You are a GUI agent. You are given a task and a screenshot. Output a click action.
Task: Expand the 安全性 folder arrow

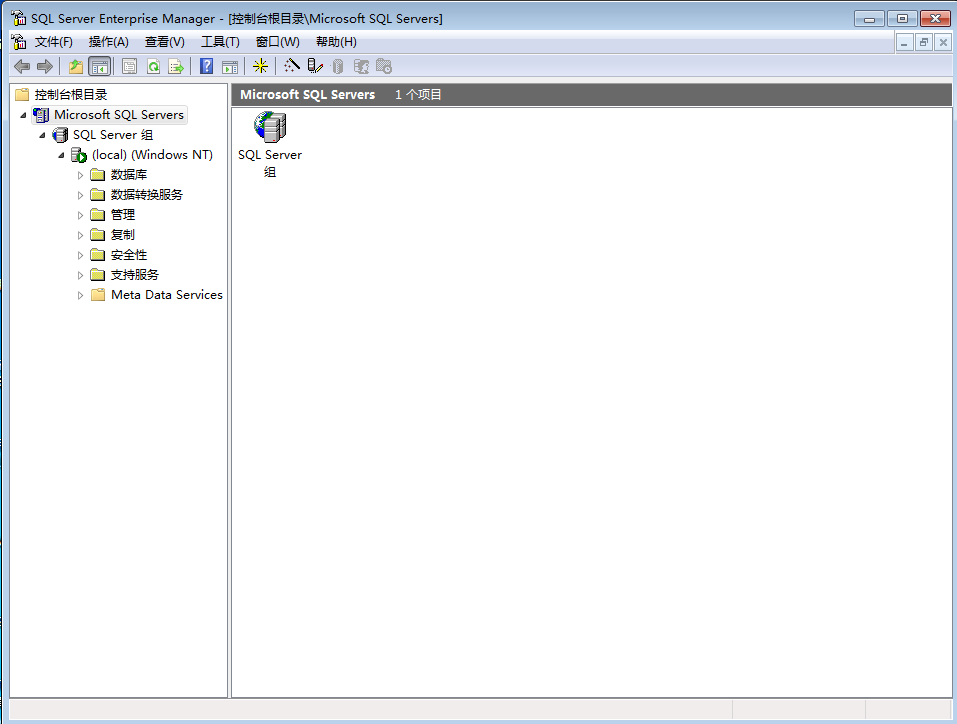point(80,255)
